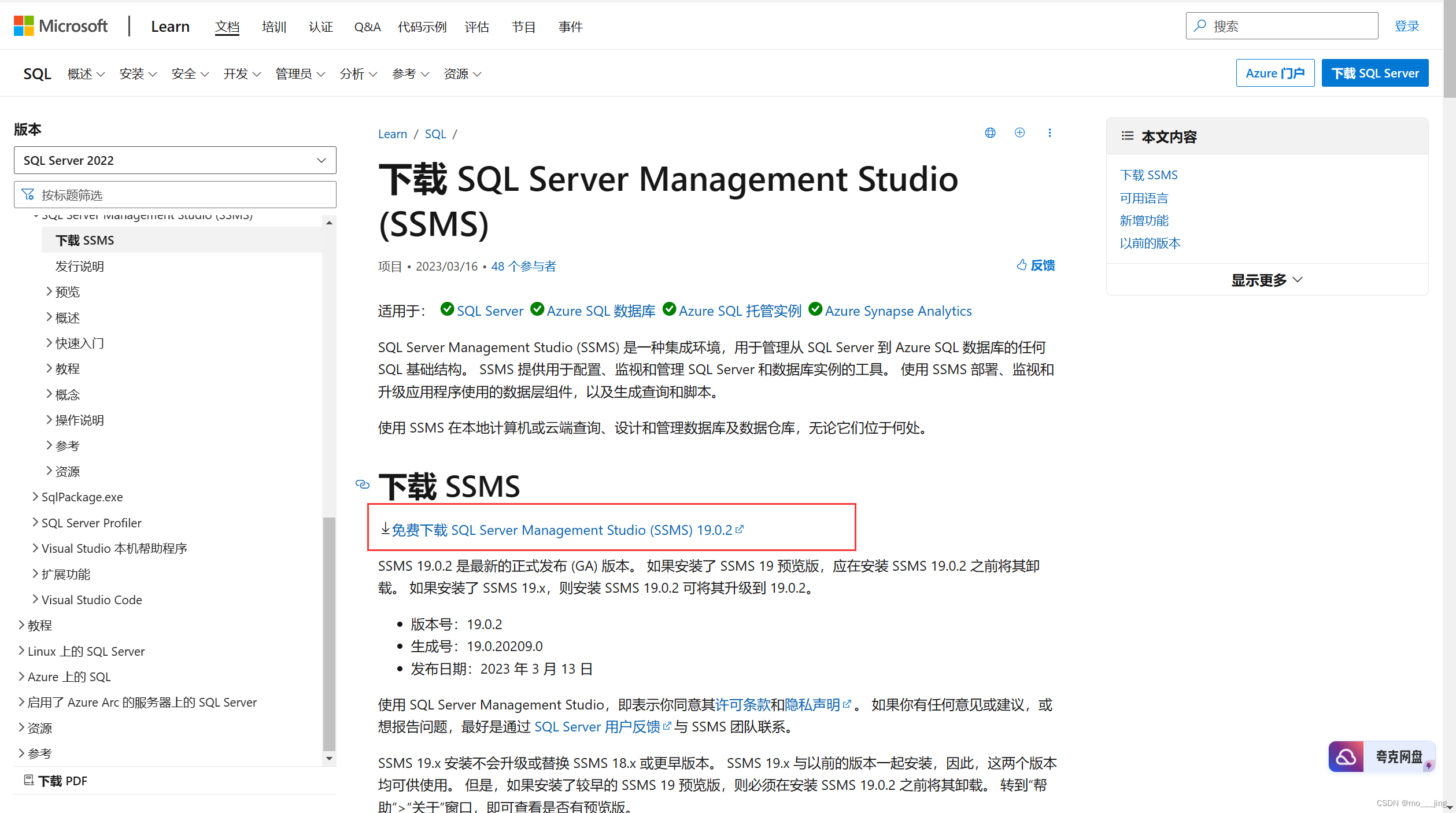Image resolution: width=1456 pixels, height=813 pixels.
Task: Click the SQL product title link
Action: tap(37, 73)
